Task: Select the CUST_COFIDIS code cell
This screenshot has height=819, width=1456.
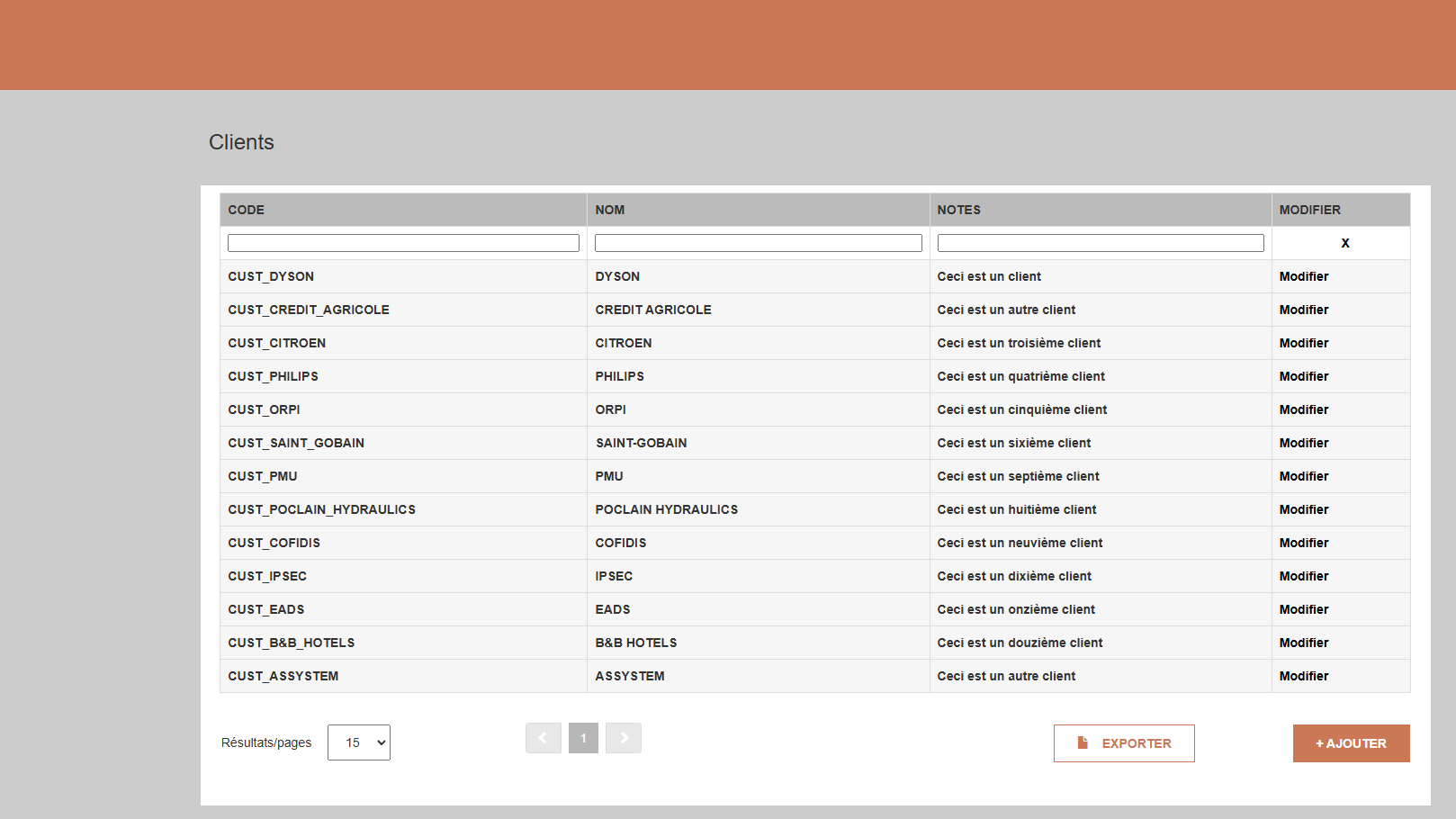Action: coord(403,543)
